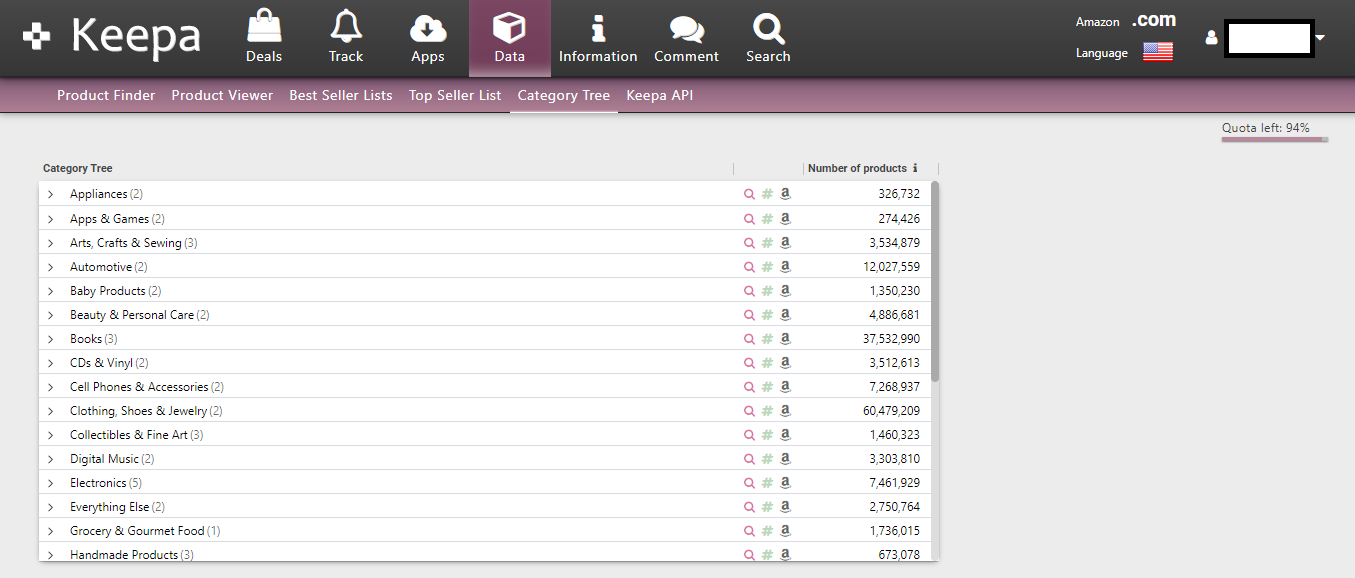This screenshot has height=578, width=1355.
Task: Open the Apps download section
Action: tap(428, 38)
